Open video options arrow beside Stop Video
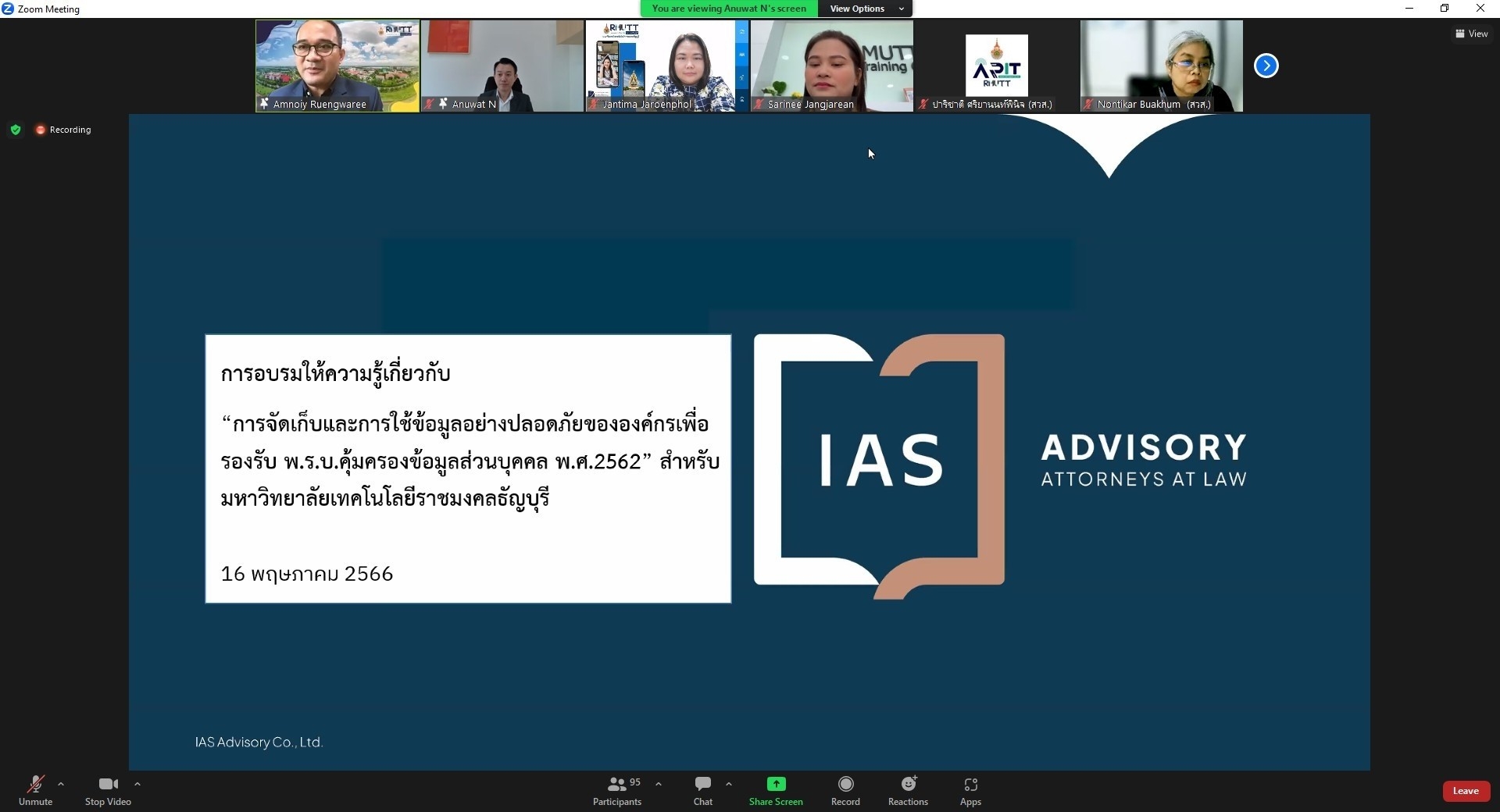 click(x=137, y=784)
